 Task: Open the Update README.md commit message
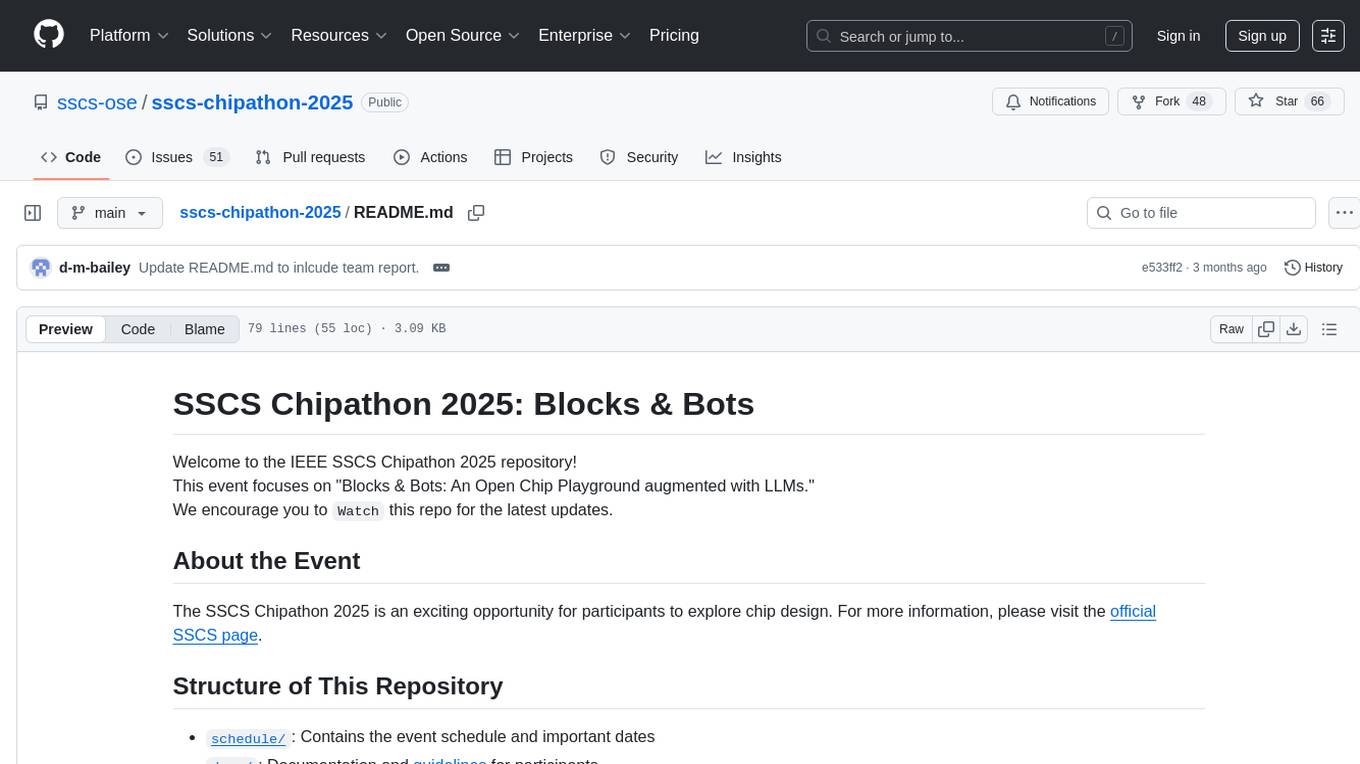(x=279, y=267)
